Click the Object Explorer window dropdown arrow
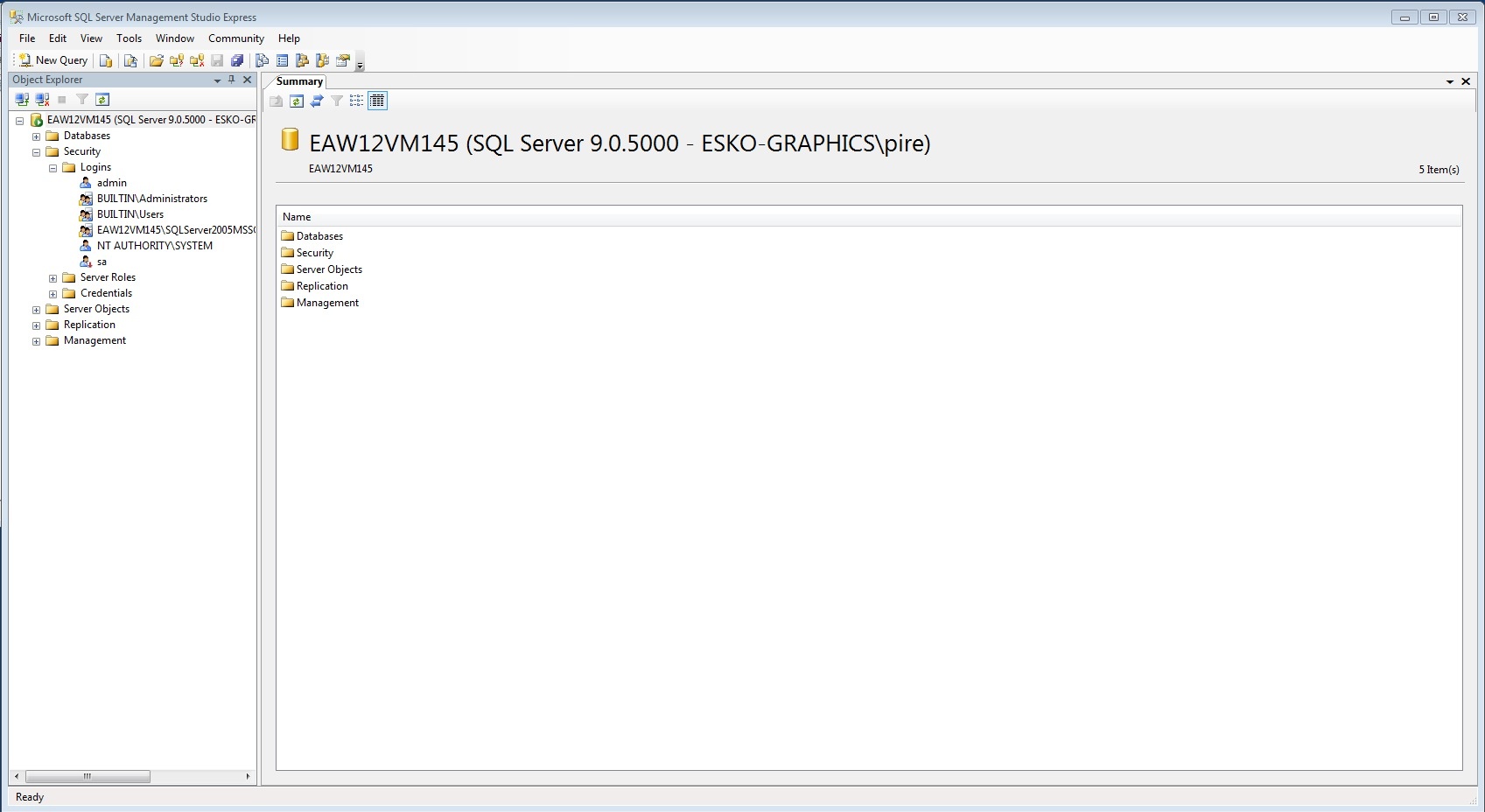This screenshot has width=1485, height=812. (216, 80)
